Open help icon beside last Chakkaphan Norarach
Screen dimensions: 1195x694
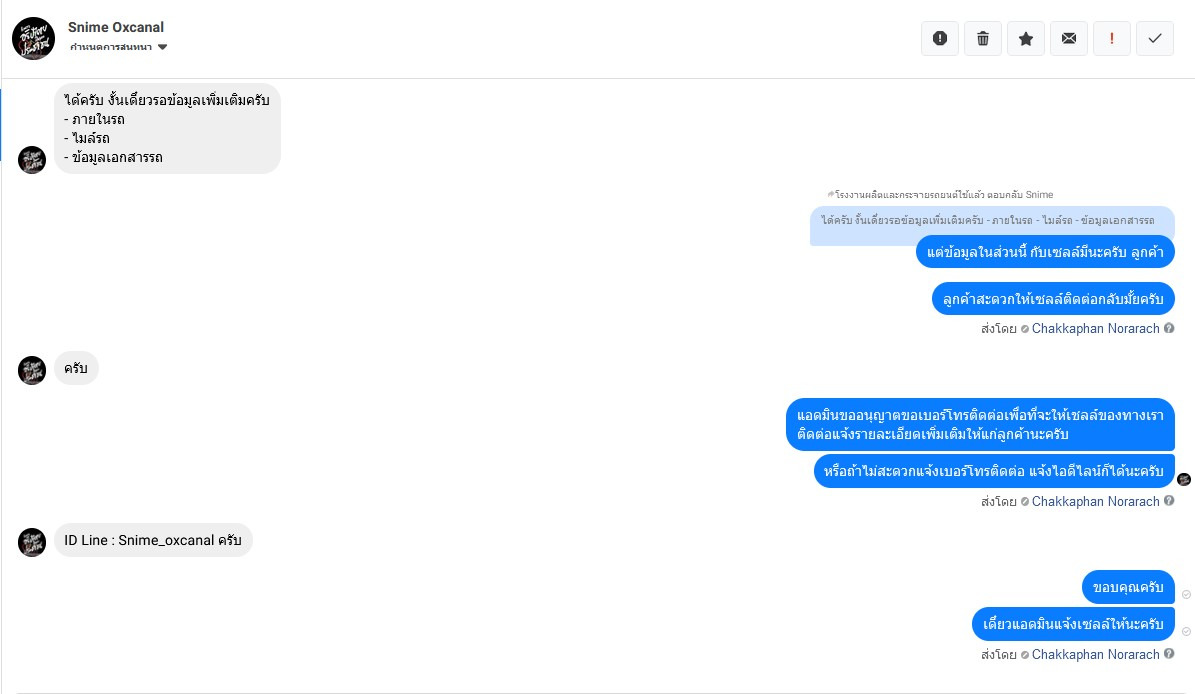1169,654
